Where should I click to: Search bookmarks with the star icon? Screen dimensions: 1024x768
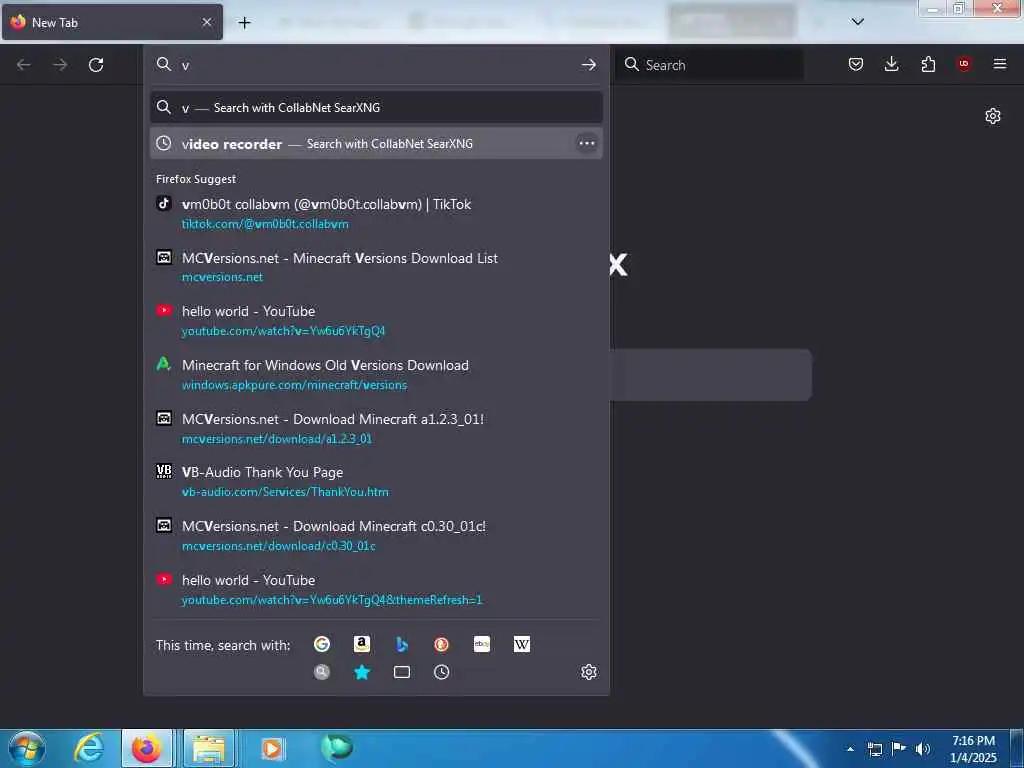362,672
